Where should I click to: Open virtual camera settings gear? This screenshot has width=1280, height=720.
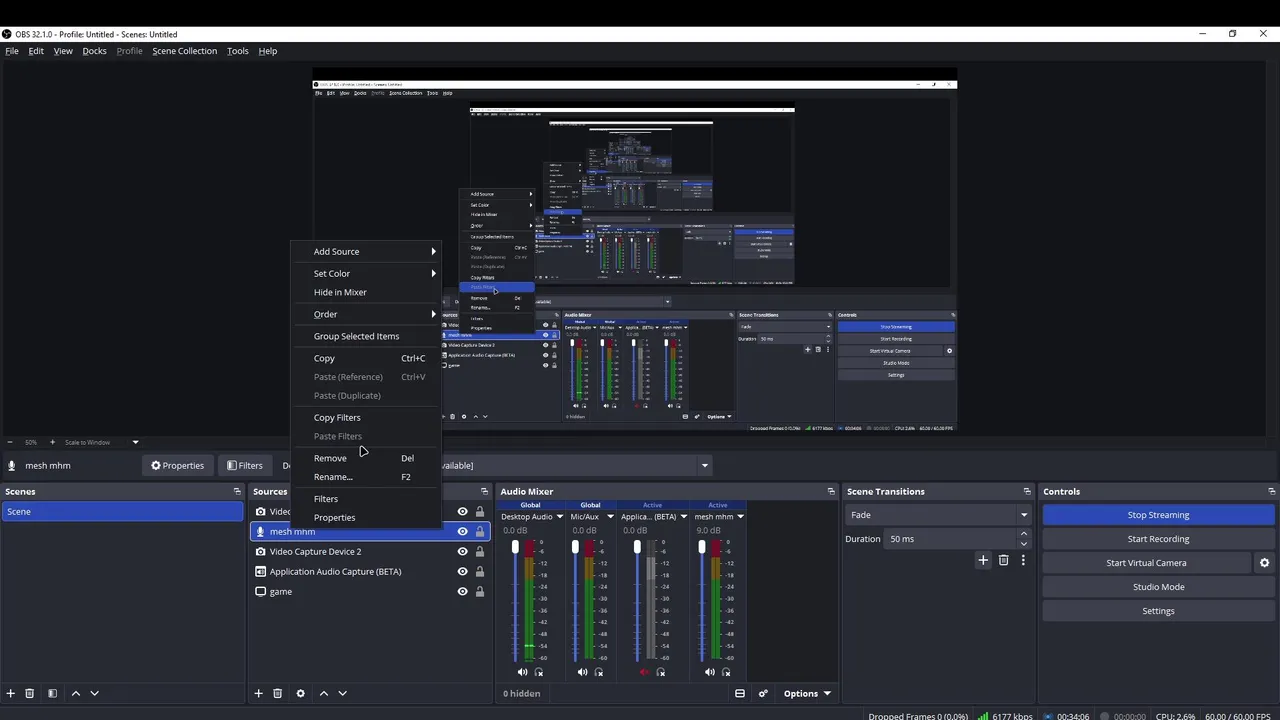[1264, 563]
